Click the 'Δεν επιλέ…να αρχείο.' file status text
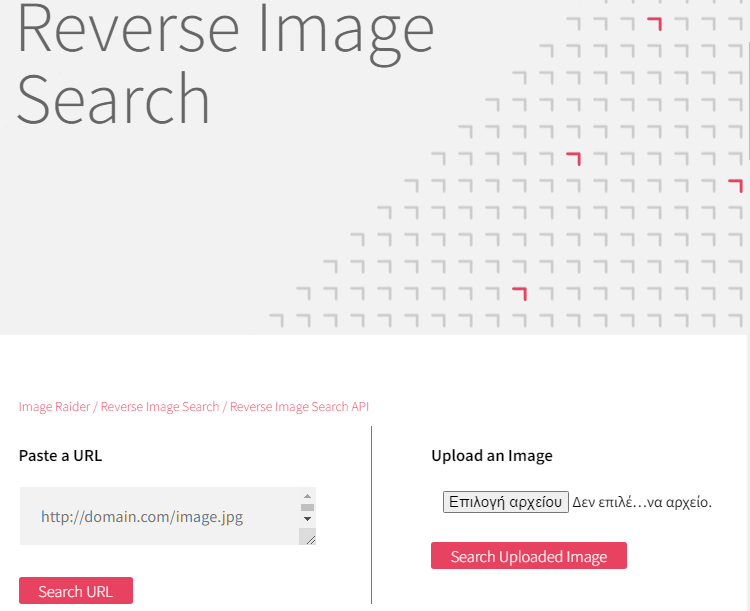Screen dimensions: 750x611 pyautogui.click(x=642, y=502)
